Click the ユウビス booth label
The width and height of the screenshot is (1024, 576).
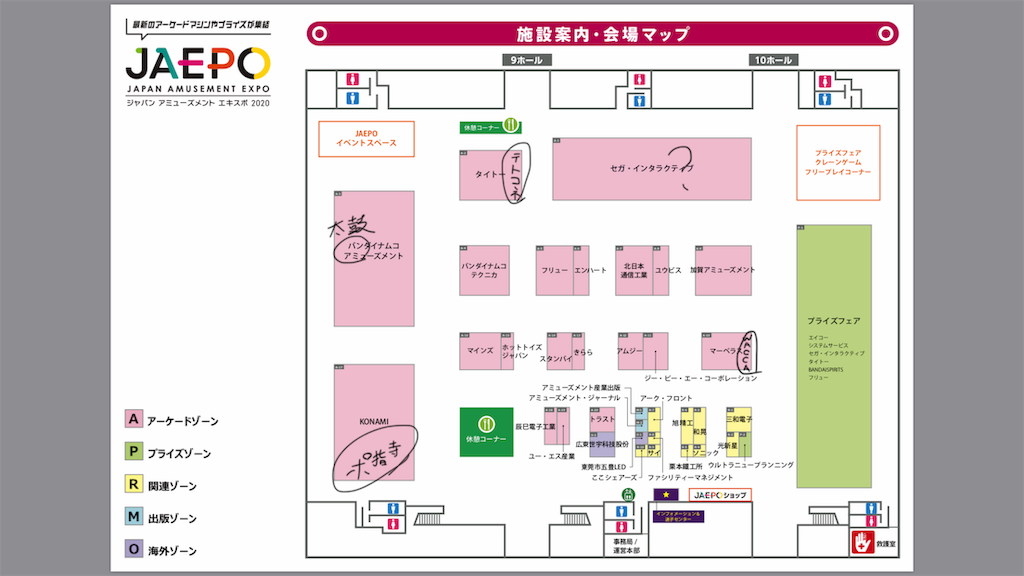pyautogui.click(x=668, y=270)
